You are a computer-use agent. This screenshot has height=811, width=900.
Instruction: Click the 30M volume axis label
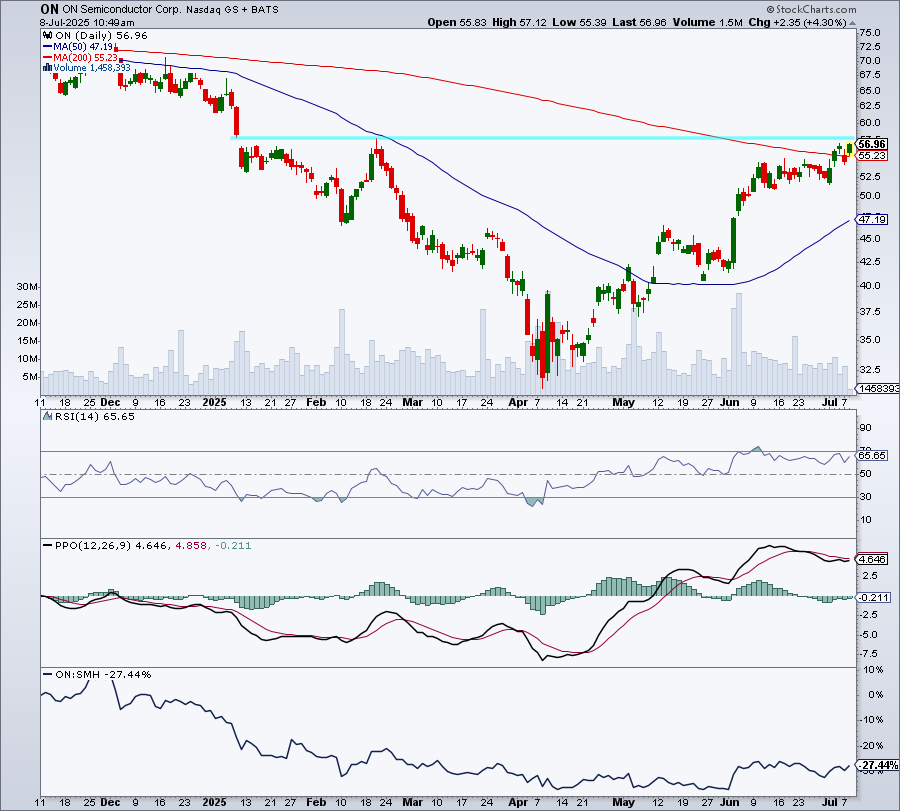pyautogui.click(x=27, y=286)
